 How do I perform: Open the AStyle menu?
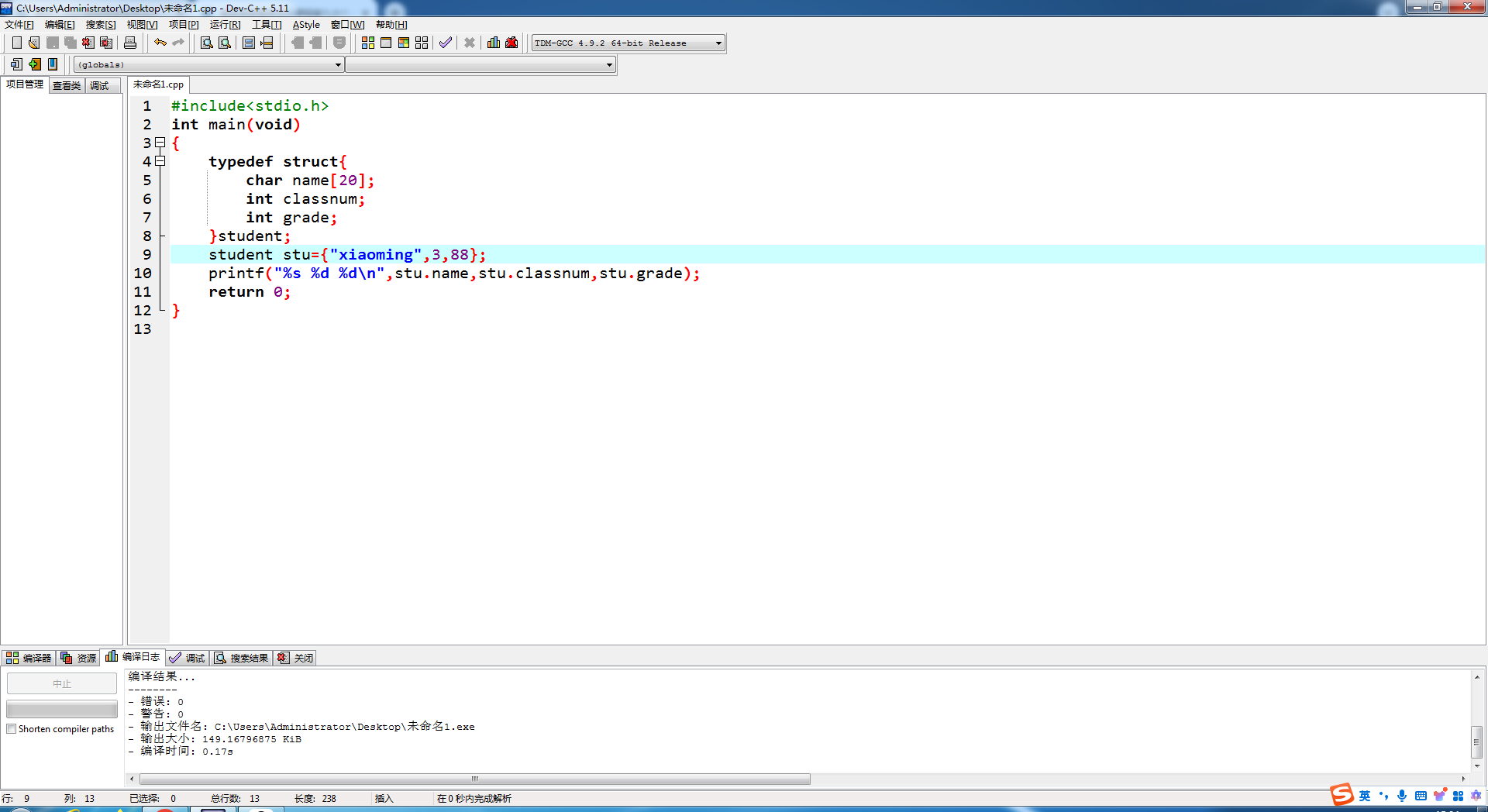[306, 25]
